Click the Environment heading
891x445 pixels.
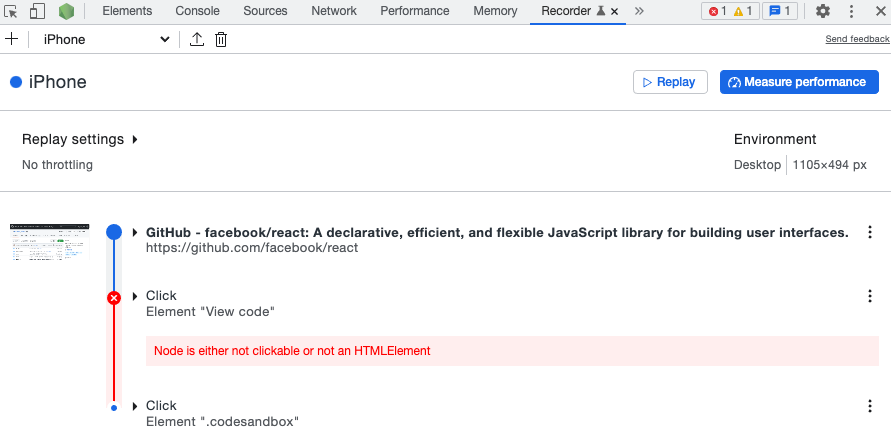pyautogui.click(x=775, y=139)
